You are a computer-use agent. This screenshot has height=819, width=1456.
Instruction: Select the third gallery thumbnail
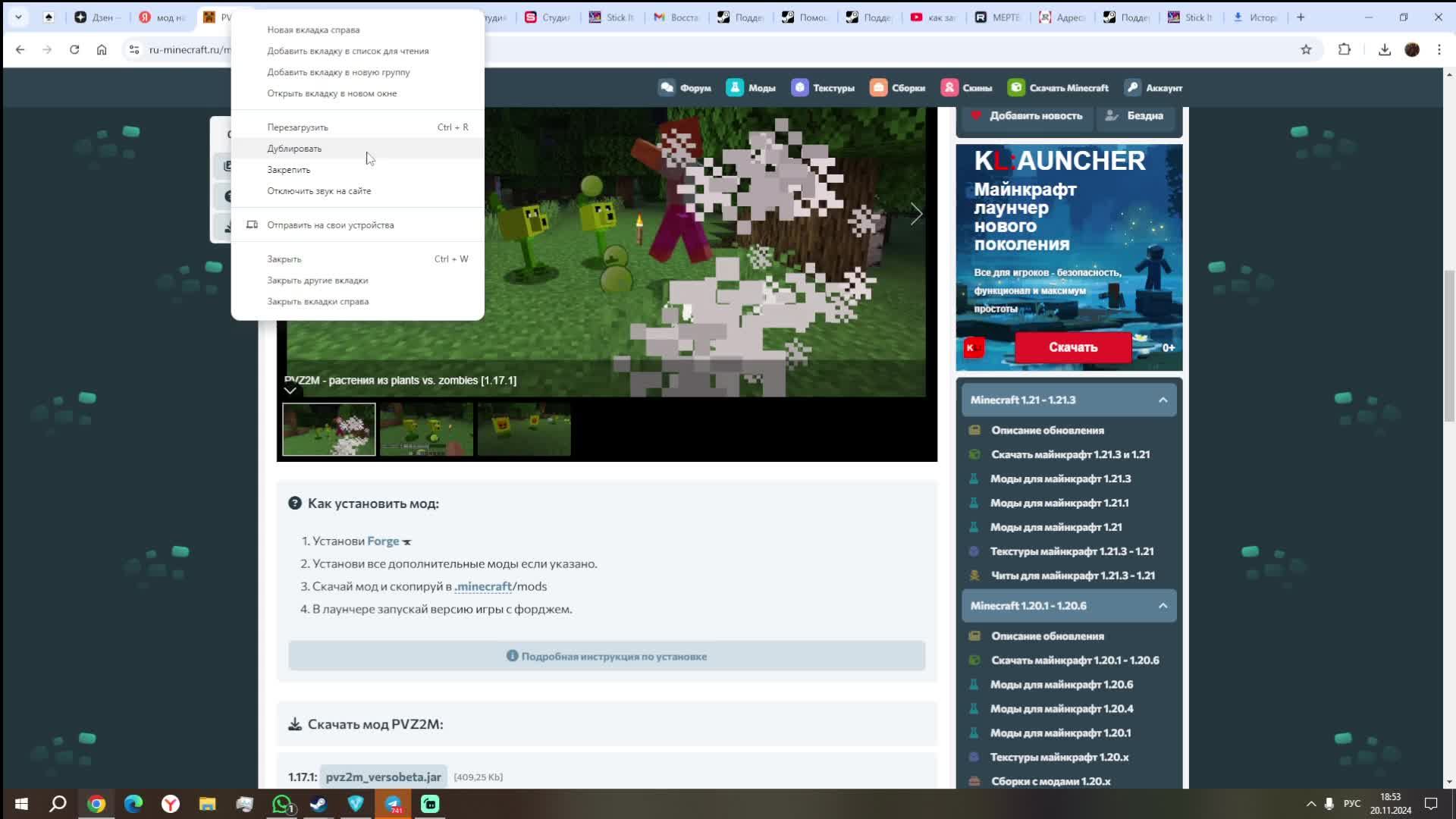click(524, 429)
